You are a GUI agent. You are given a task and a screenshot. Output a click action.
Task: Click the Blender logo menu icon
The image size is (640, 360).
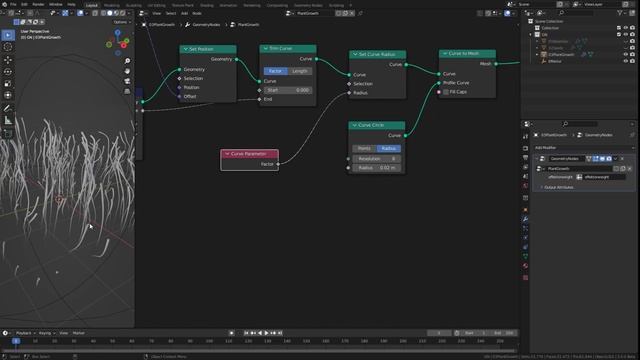click(x=4, y=4)
